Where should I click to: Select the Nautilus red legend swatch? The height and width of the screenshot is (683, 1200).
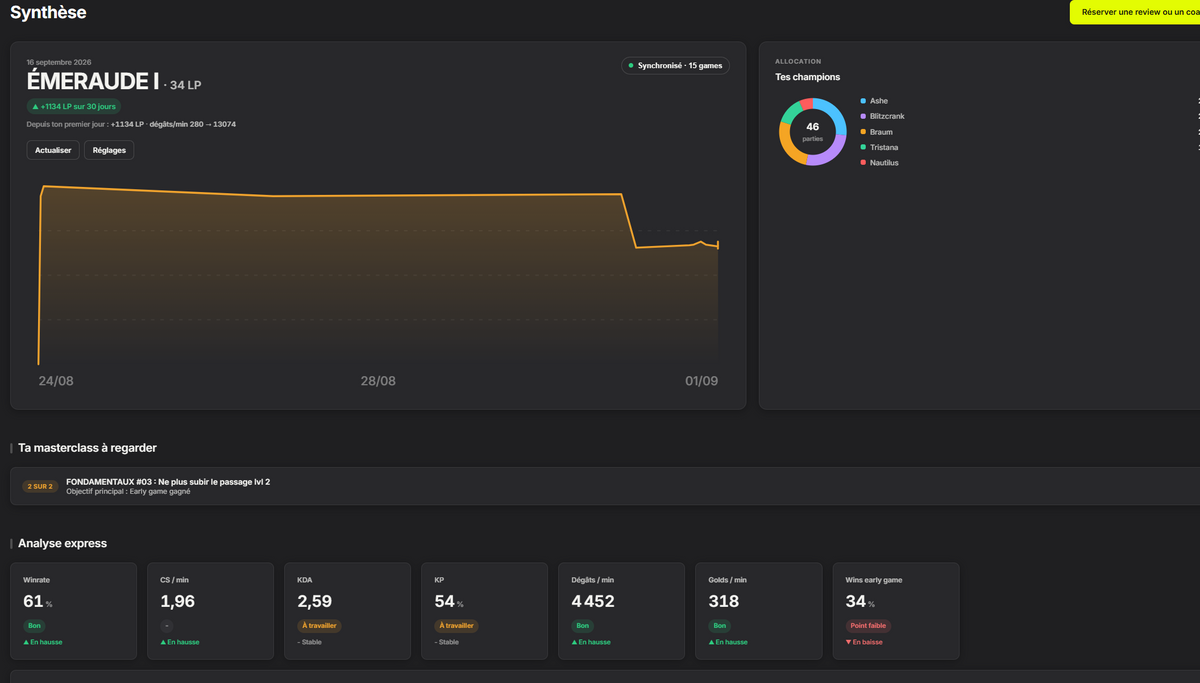click(863, 163)
